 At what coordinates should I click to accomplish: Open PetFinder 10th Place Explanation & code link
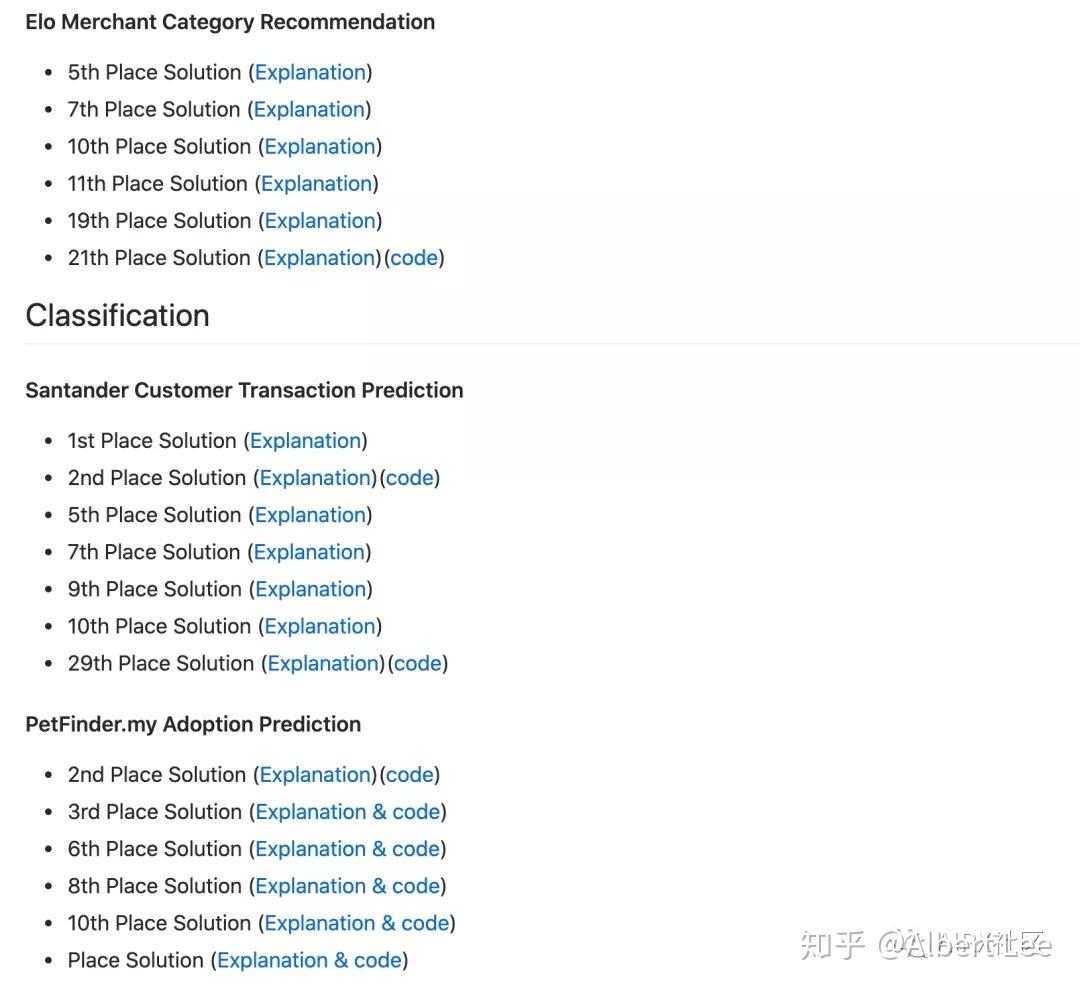point(357,924)
